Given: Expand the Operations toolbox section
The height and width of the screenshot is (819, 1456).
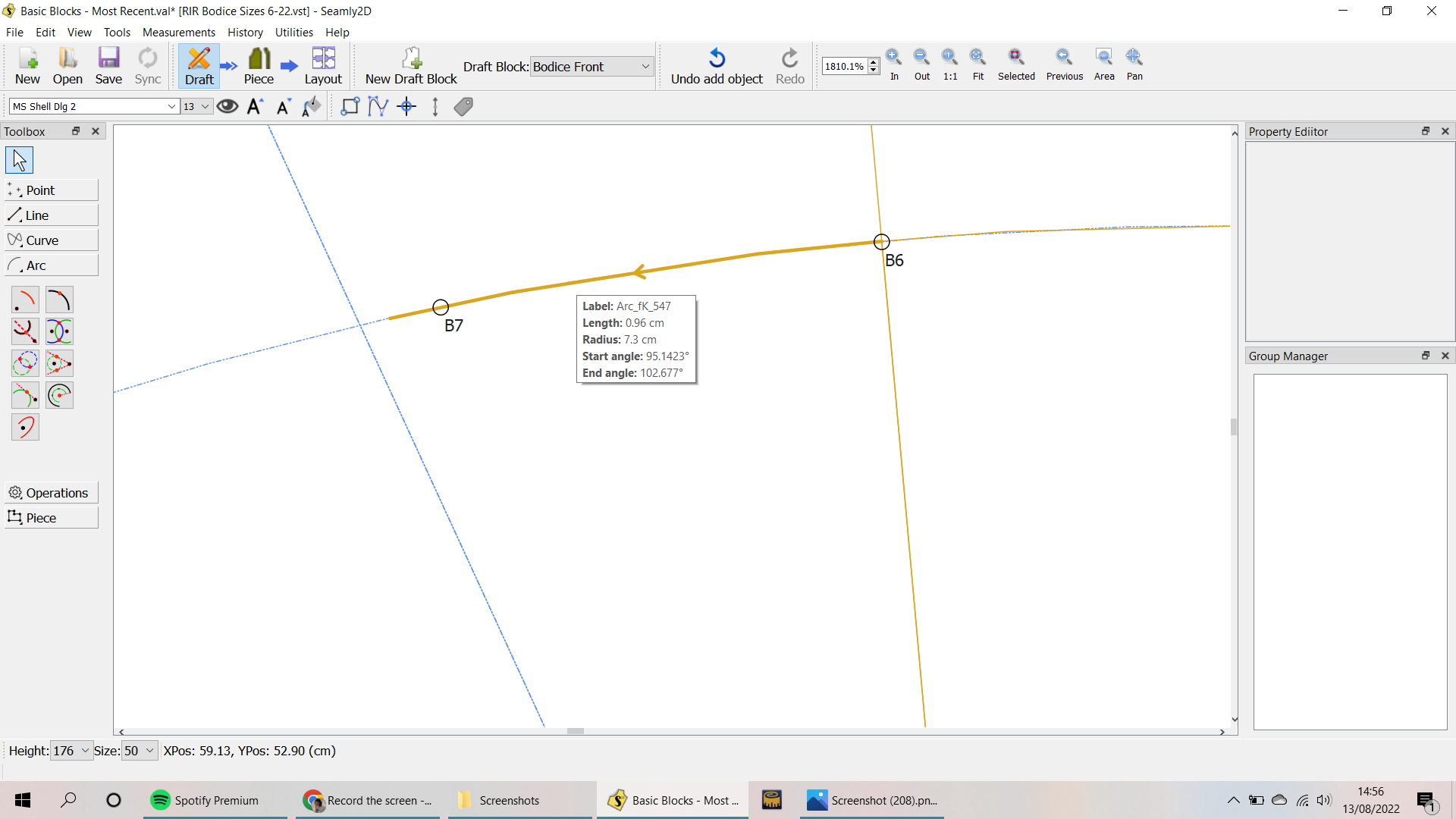Looking at the screenshot, I should [x=52, y=493].
